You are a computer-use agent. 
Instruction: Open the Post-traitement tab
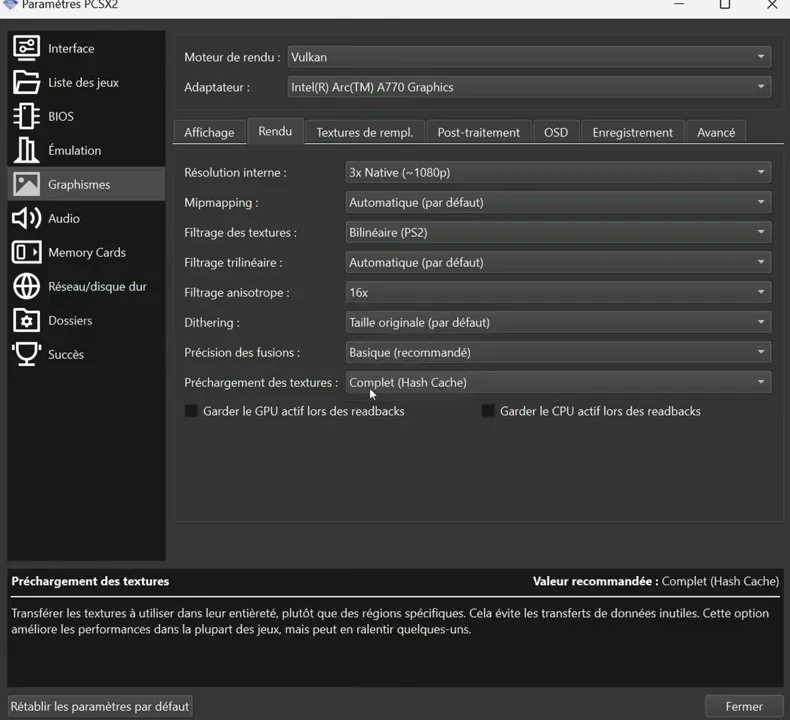[x=479, y=132]
